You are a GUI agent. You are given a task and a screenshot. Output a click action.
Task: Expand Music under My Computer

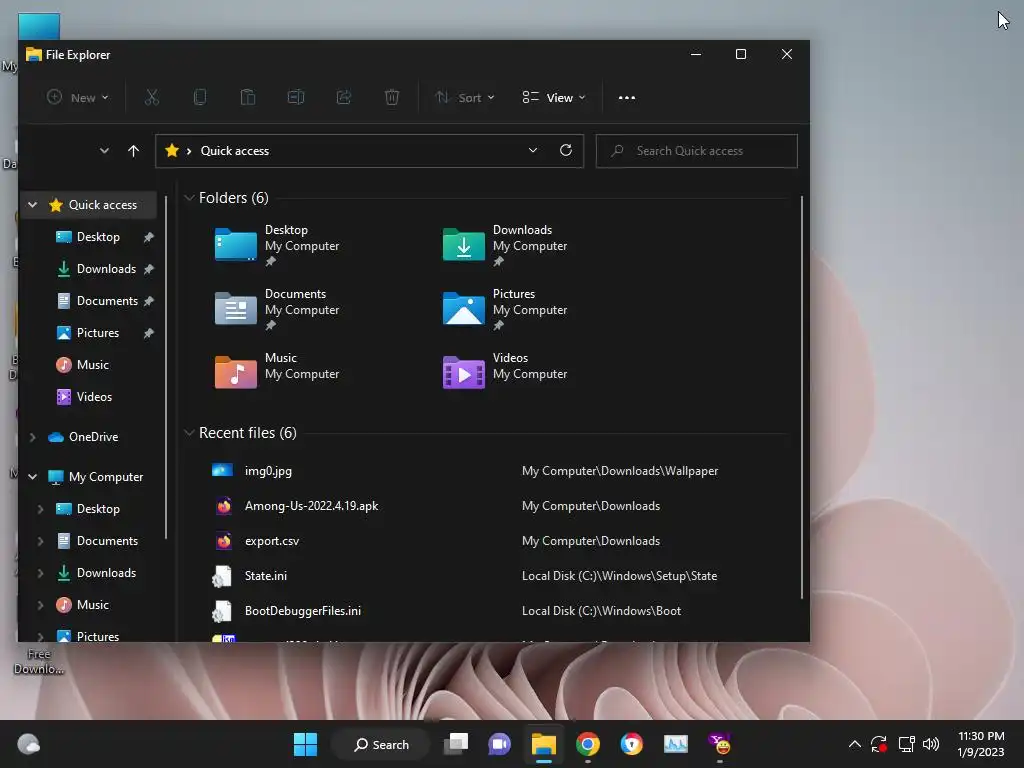pyautogui.click(x=40, y=605)
